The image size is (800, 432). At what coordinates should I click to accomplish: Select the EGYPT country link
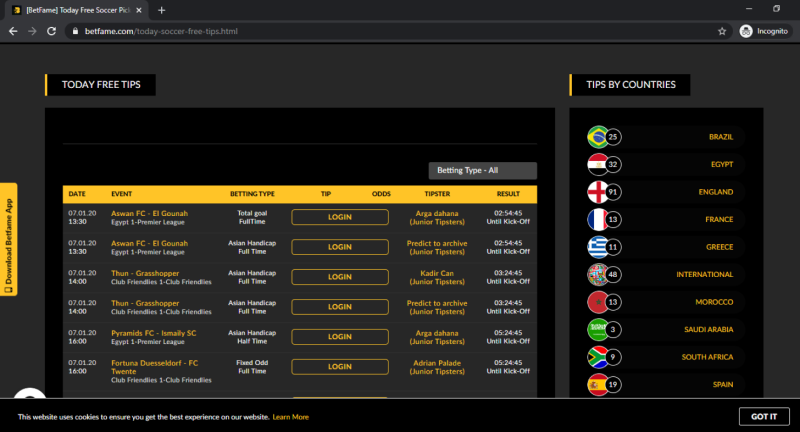[722, 164]
